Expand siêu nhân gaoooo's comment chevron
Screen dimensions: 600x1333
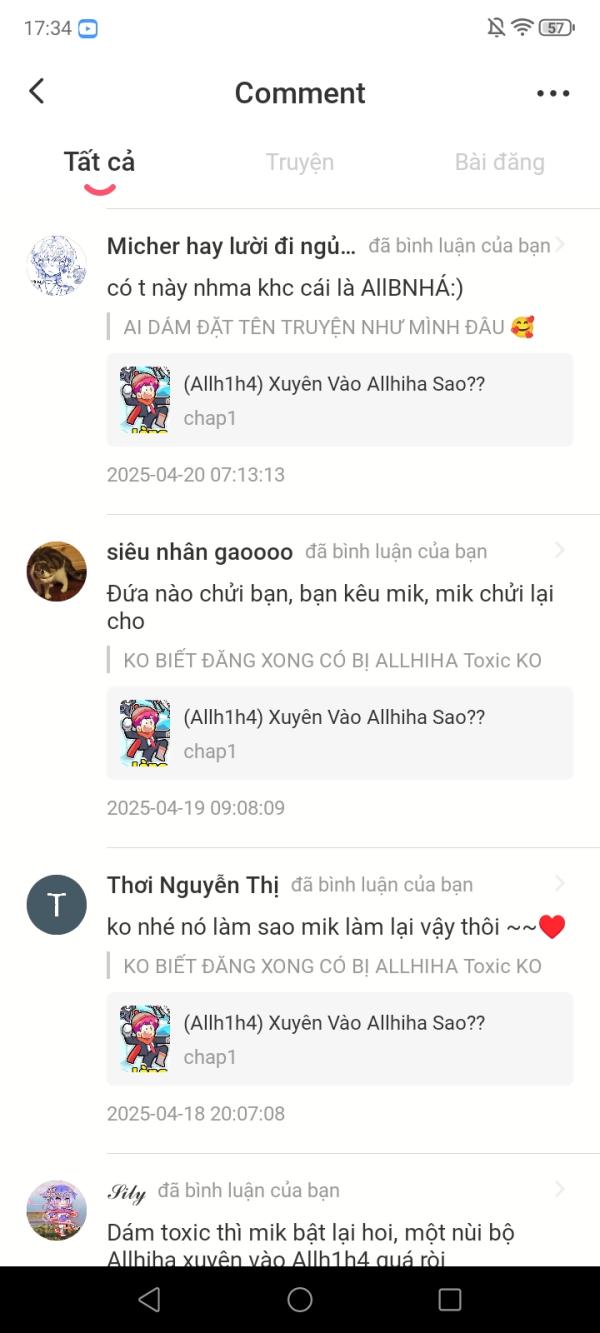pyautogui.click(x=560, y=551)
